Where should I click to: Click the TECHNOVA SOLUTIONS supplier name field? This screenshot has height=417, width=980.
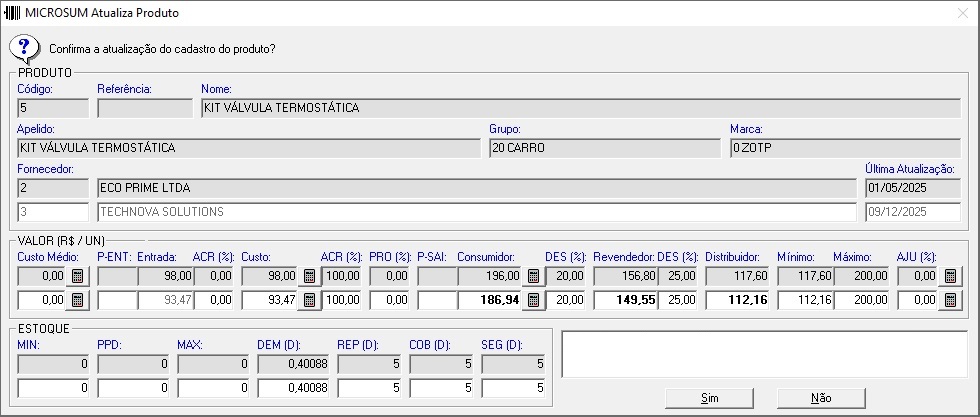[x=476, y=212]
